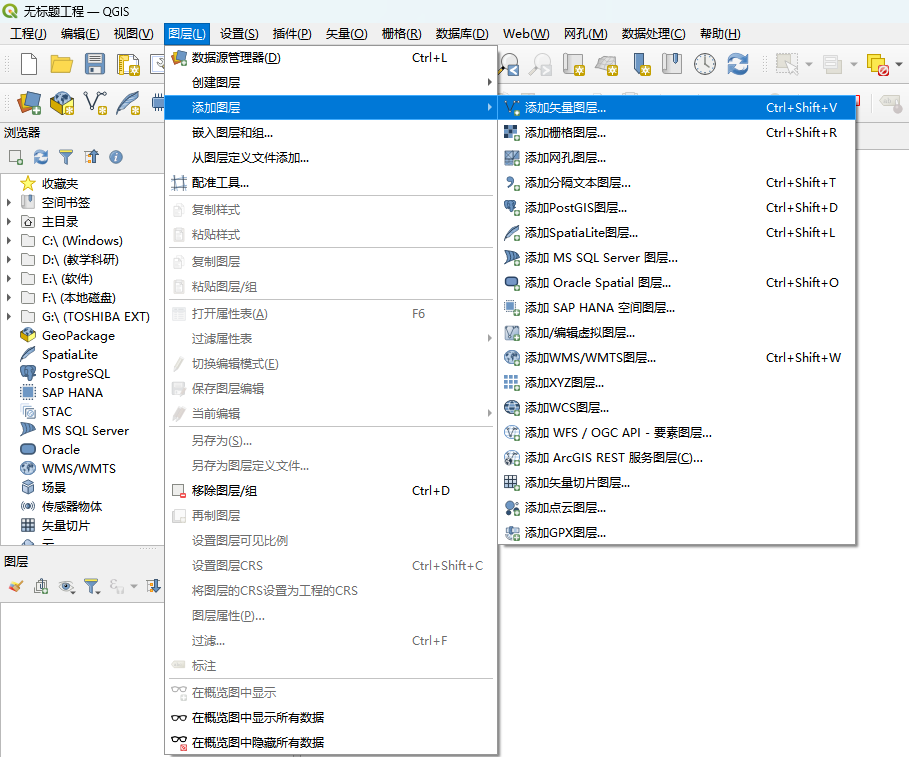The height and width of the screenshot is (757, 909).
Task: Select 移除图层/组 menu entry
Action: 331,490
